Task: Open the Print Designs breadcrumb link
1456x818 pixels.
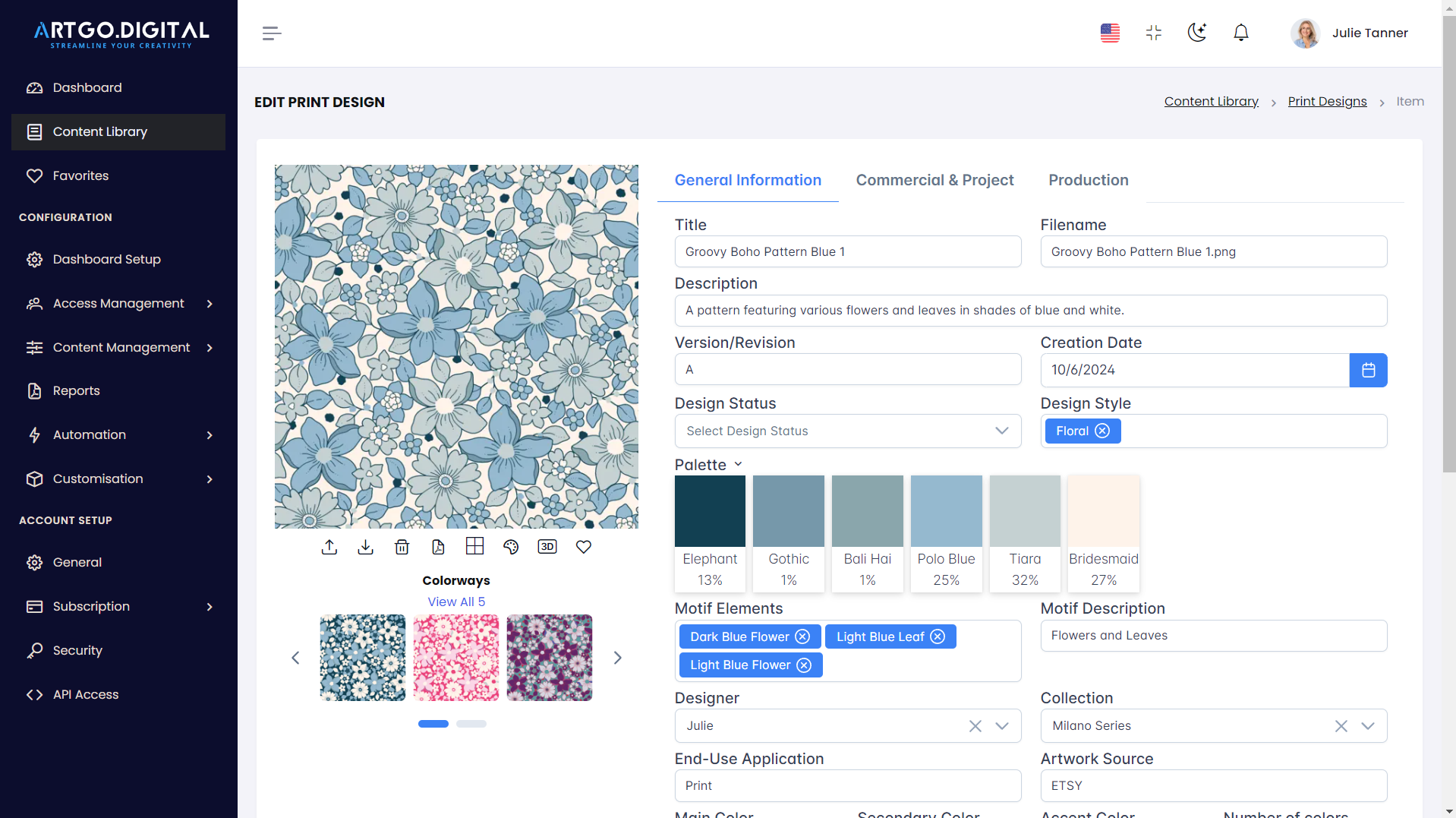Action: [x=1326, y=101]
